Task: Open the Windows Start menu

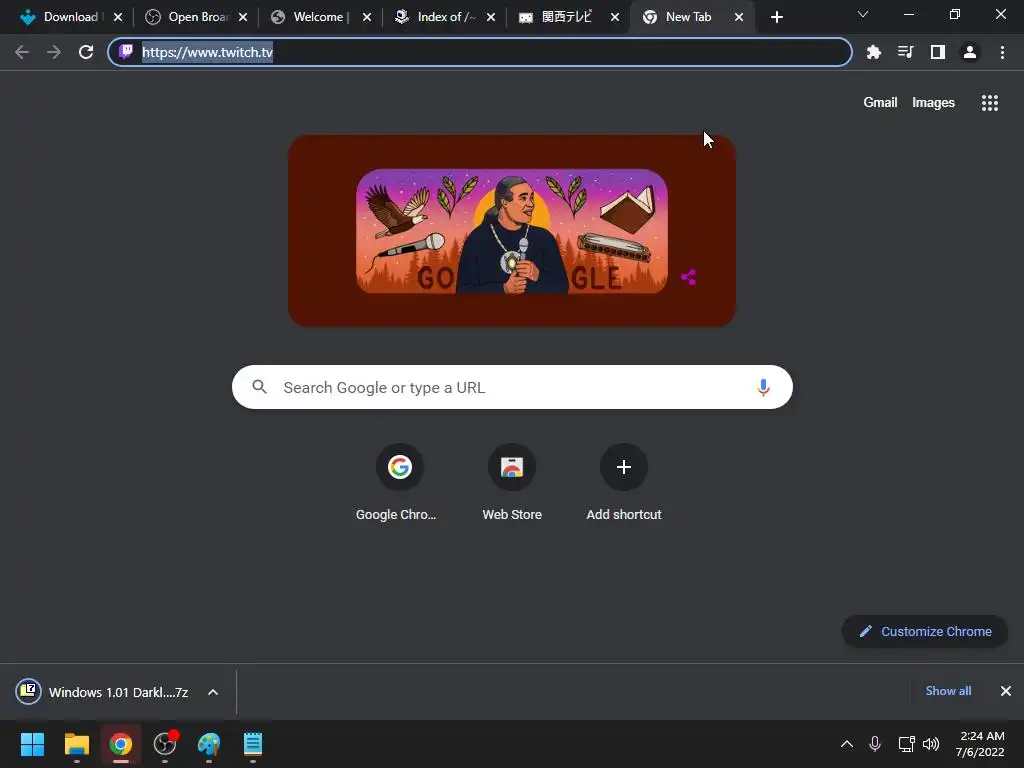Action: click(32, 744)
